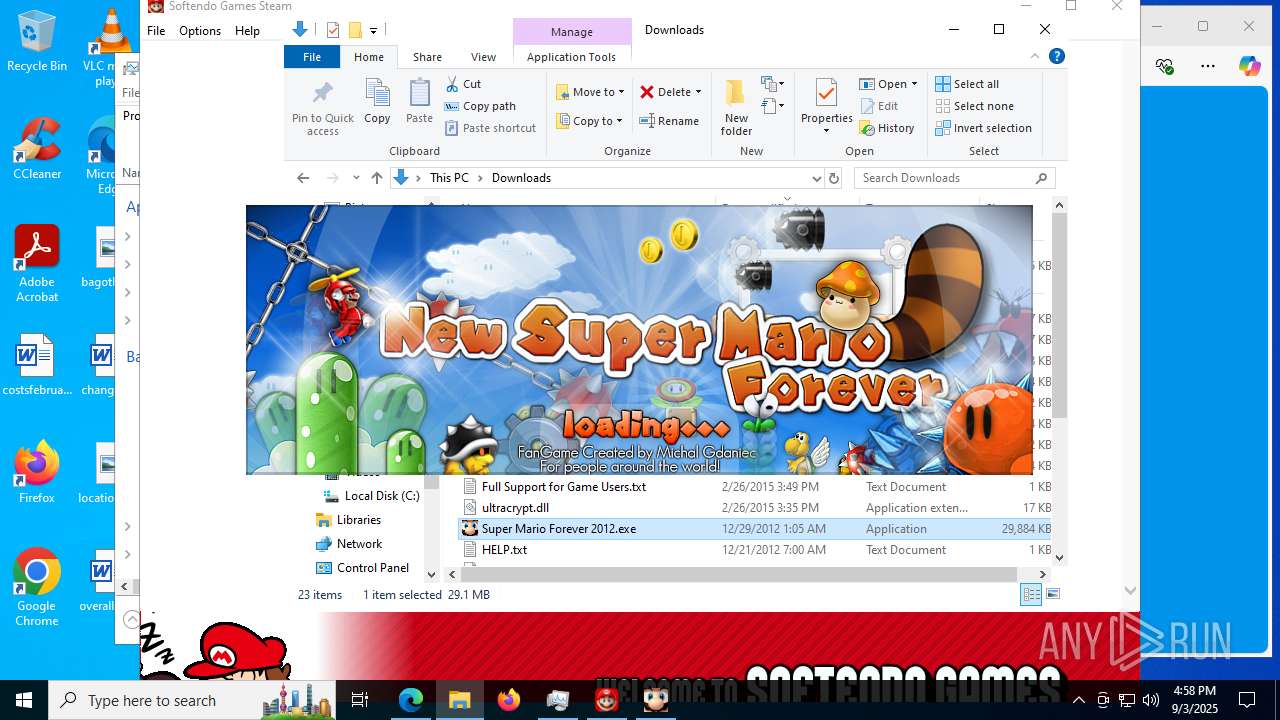Switch to the Share tab
Image resolution: width=1280 pixels, height=720 pixels.
click(427, 57)
